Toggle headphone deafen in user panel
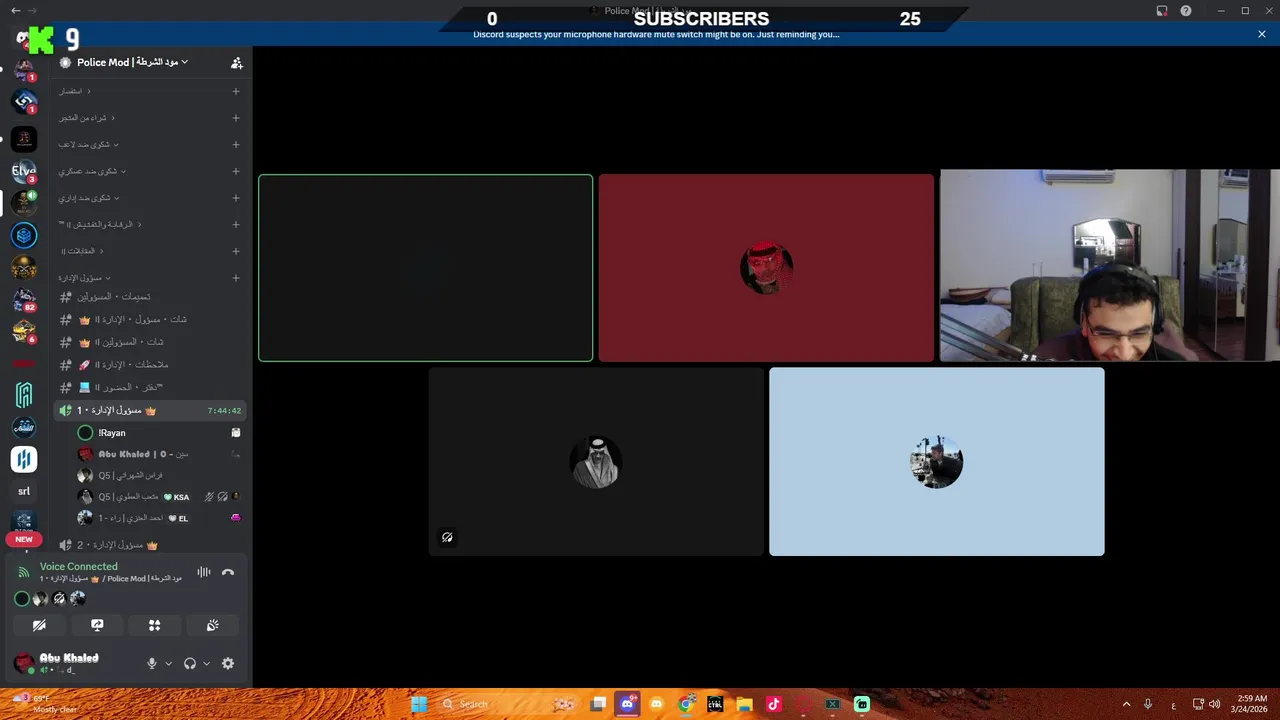This screenshot has height=720, width=1280. click(x=190, y=664)
